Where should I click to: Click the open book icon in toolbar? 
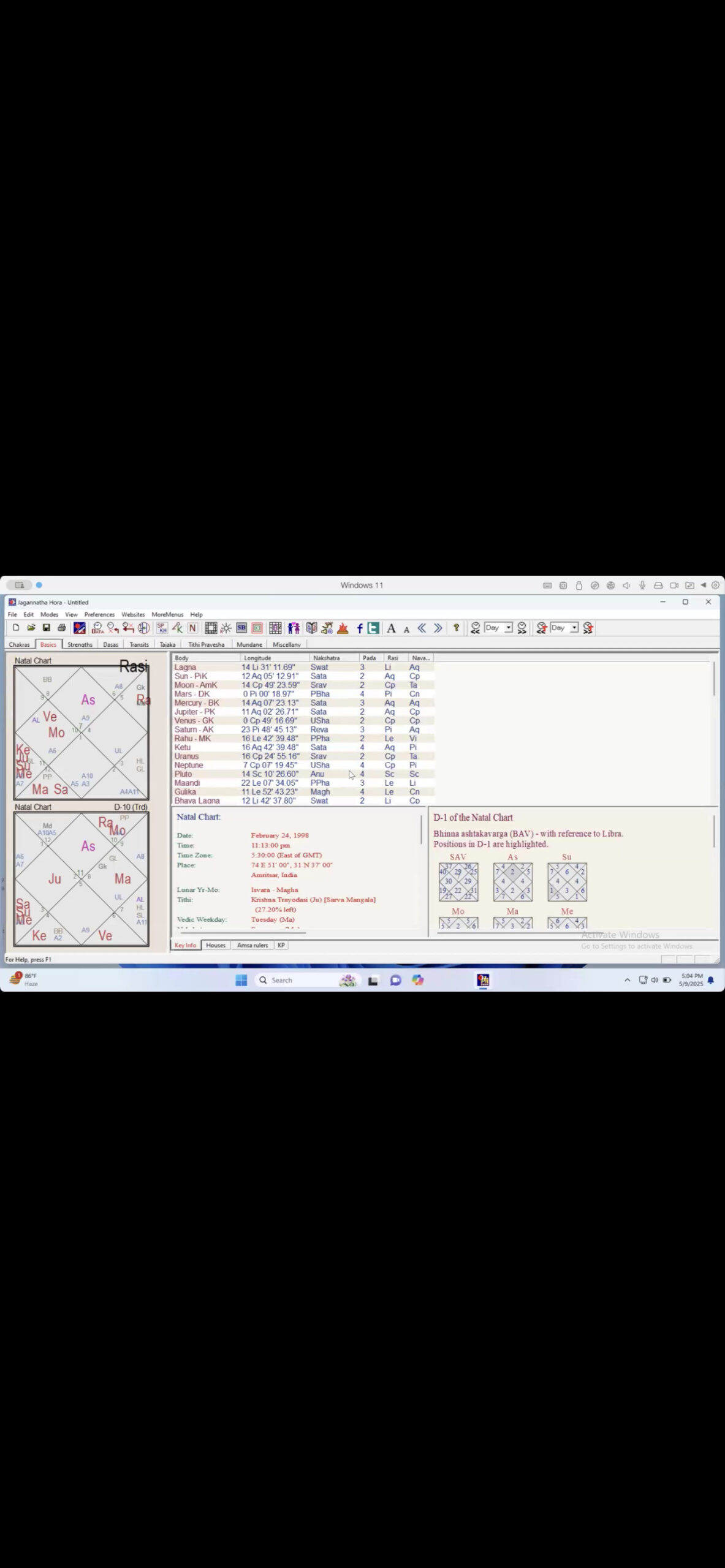(312, 628)
